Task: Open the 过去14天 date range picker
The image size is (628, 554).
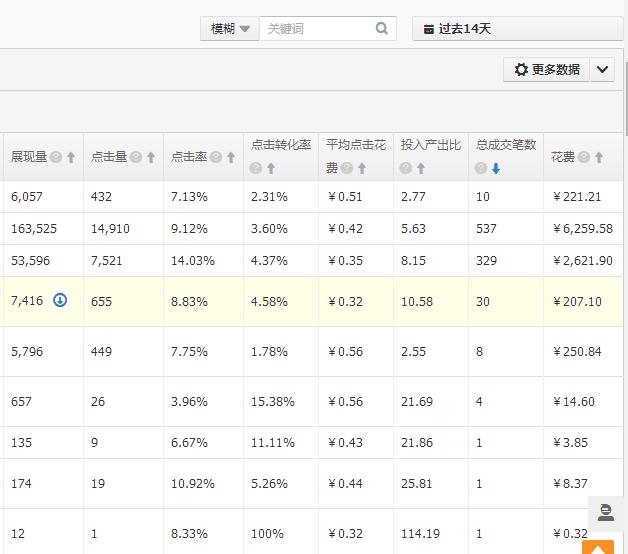Action: (517, 29)
